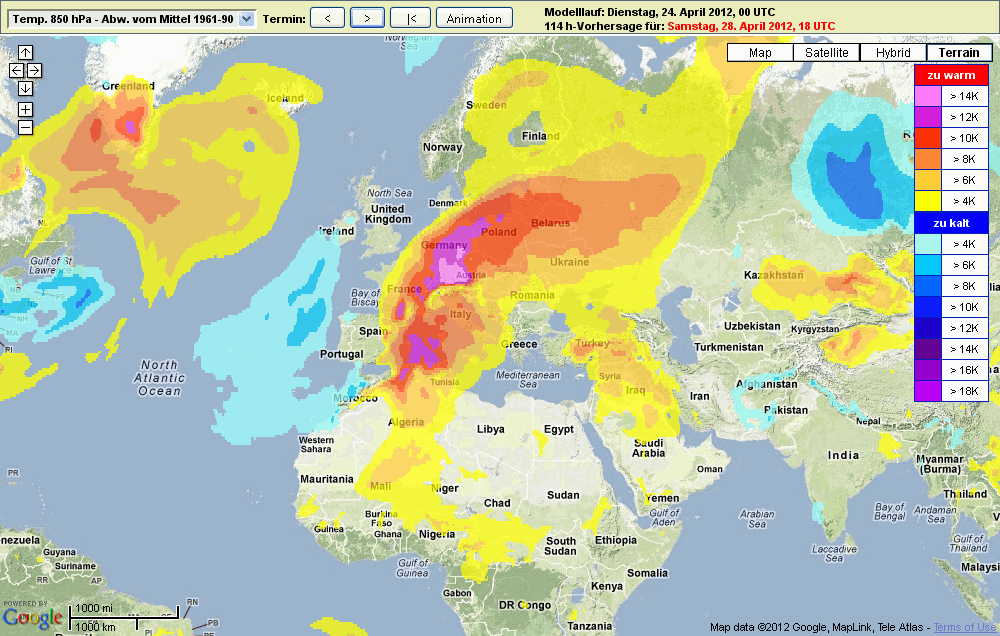Image resolution: width=1000 pixels, height=636 pixels.
Task: Click the North Atlantic Ocean label
Action: click(x=159, y=378)
